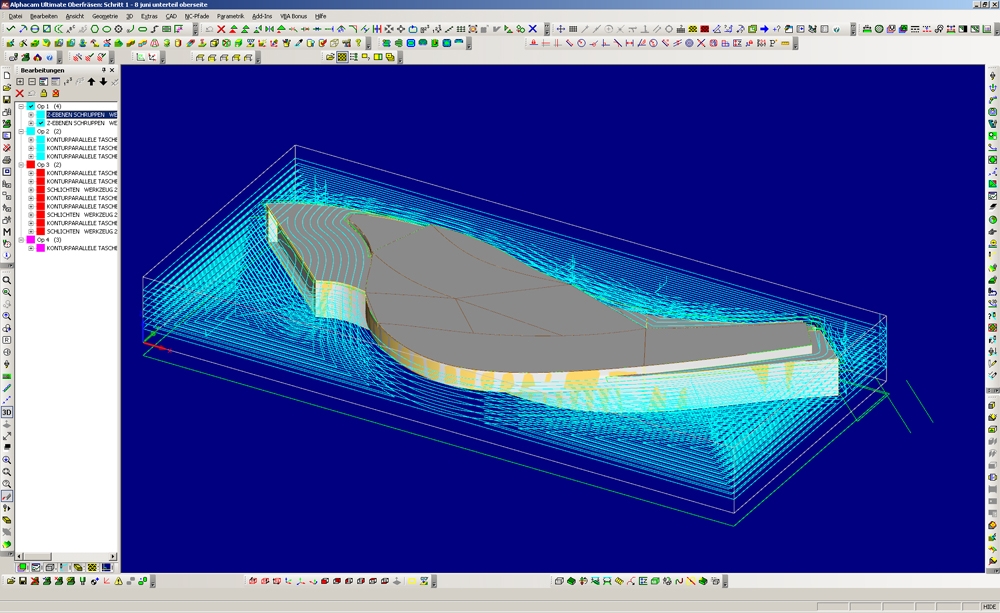
Task: Click the green checkmark at top toolbar start
Action: pyautogui.click(x=10, y=29)
